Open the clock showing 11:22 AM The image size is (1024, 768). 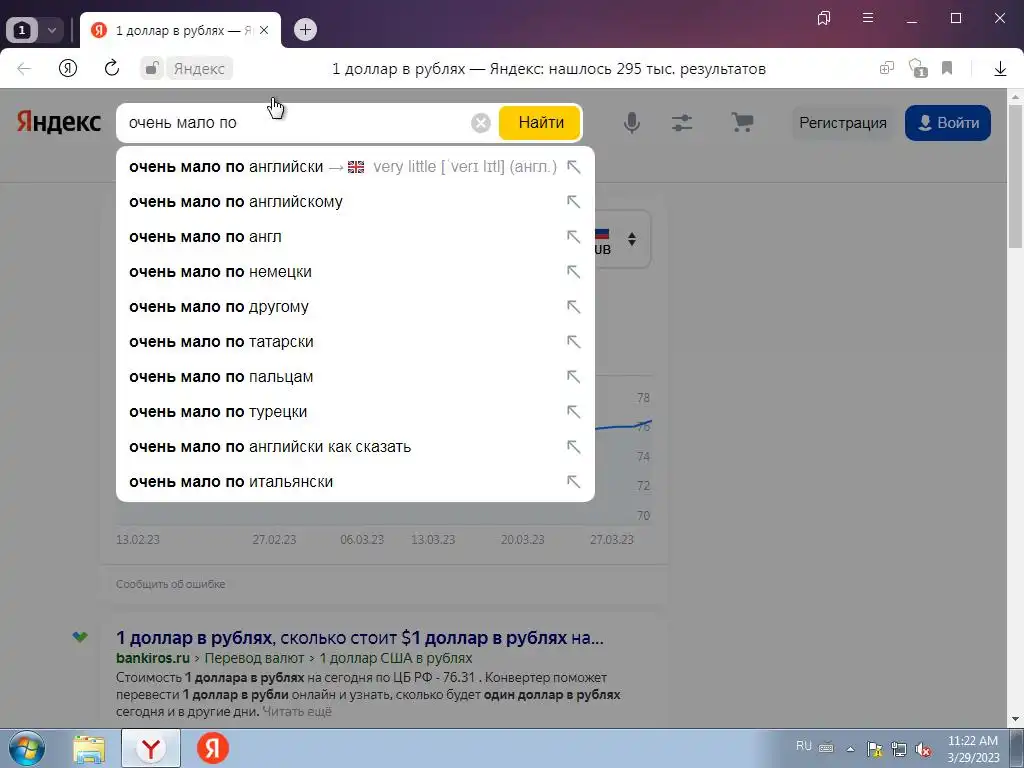point(973,749)
